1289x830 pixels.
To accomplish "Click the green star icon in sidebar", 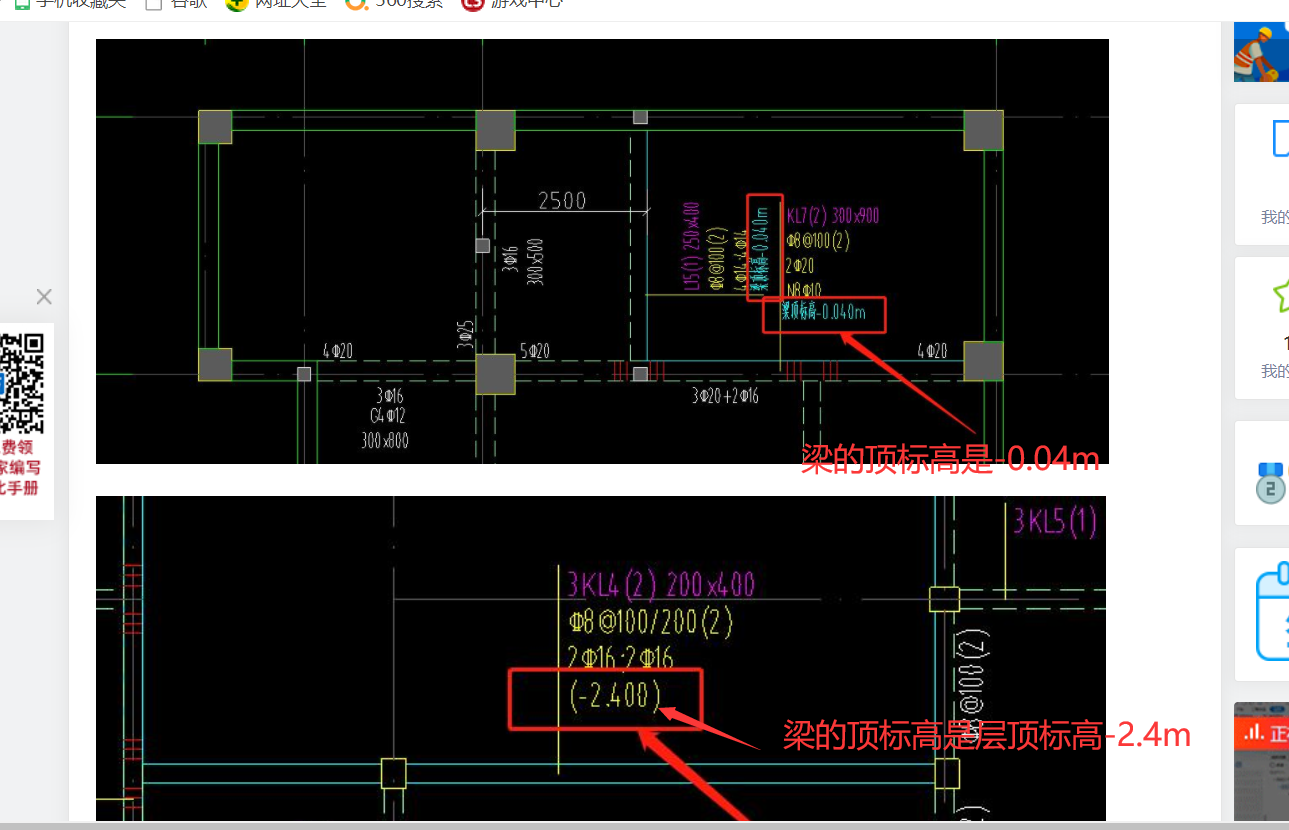I will click(x=1280, y=295).
